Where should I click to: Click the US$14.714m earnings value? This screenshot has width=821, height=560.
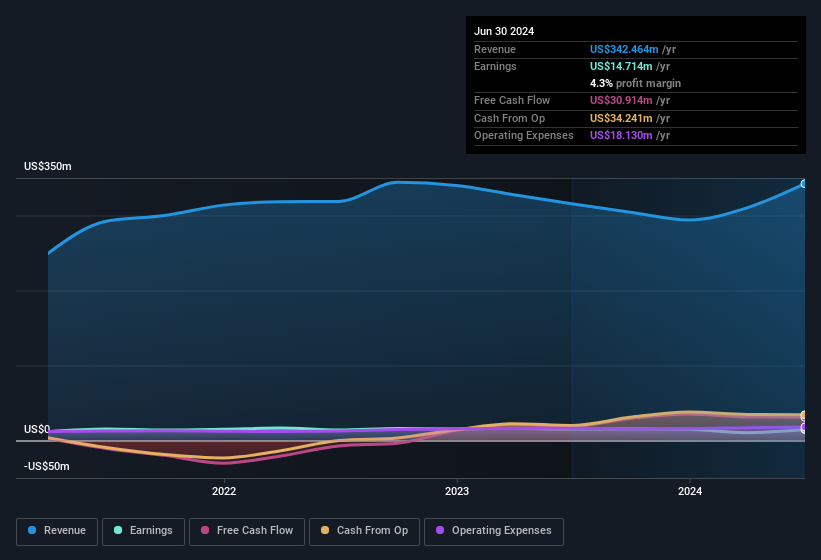(621, 66)
